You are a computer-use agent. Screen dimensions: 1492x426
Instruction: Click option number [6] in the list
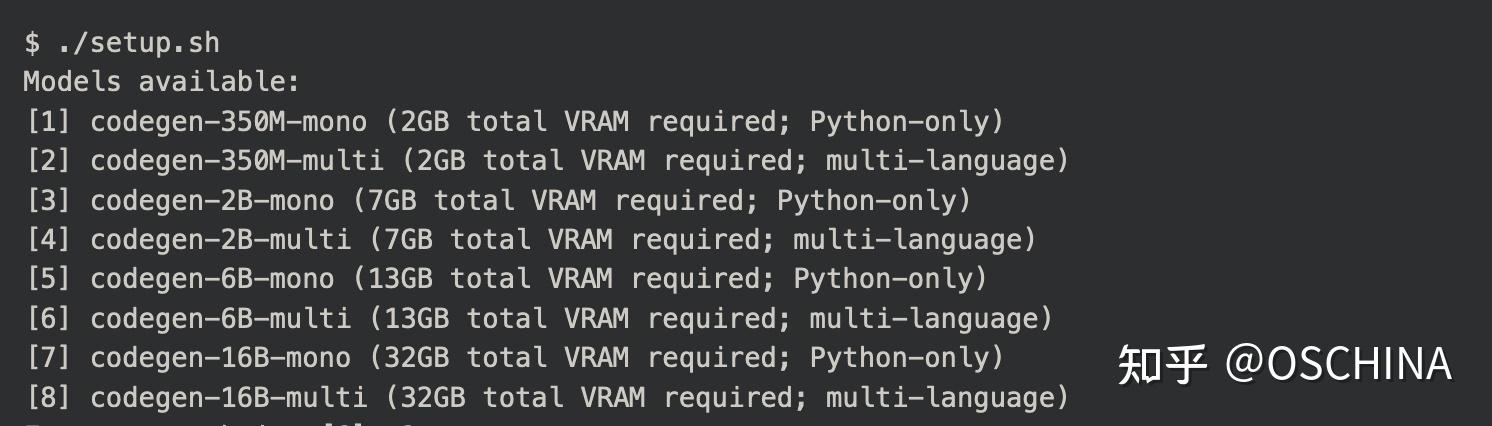coord(48,319)
